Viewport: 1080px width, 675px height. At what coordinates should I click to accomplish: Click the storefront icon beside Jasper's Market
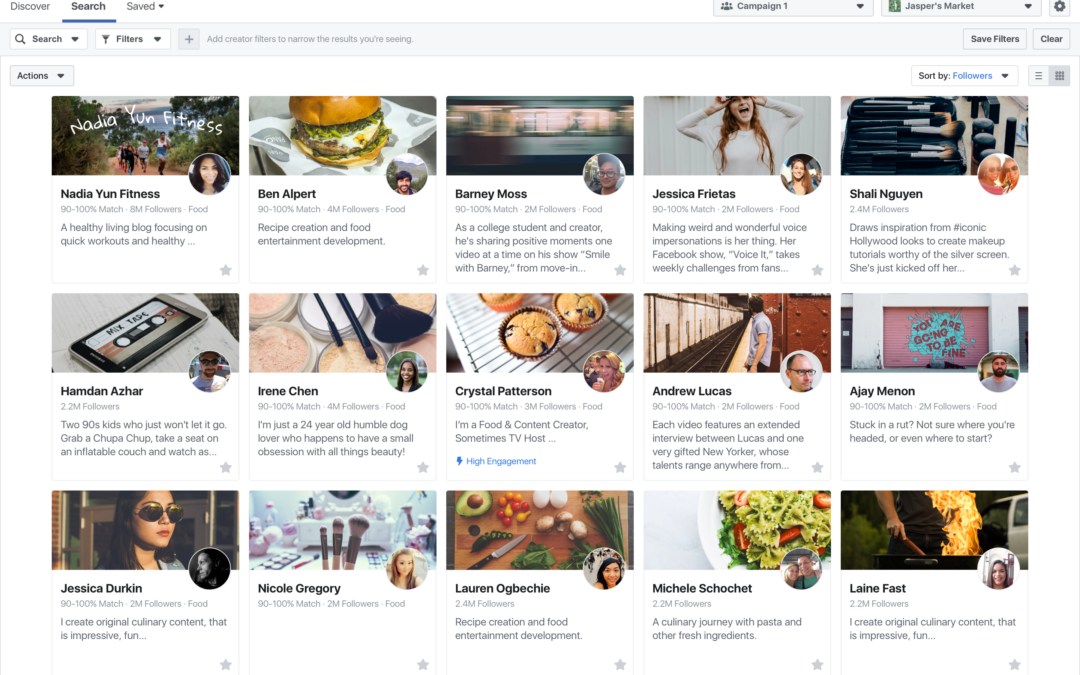(894, 7)
